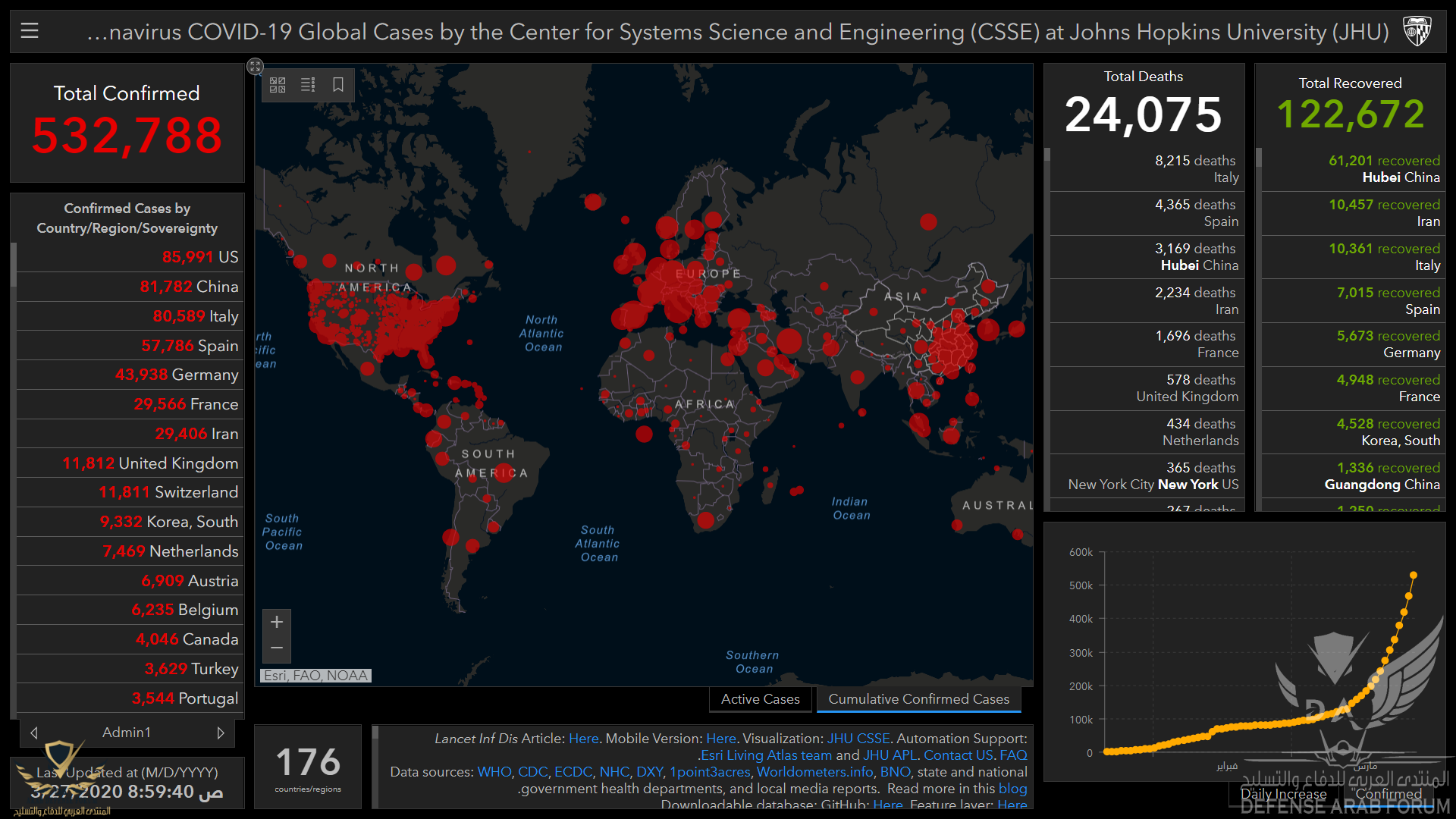Click the Esri, FAO, NOAA attribution

[315, 676]
